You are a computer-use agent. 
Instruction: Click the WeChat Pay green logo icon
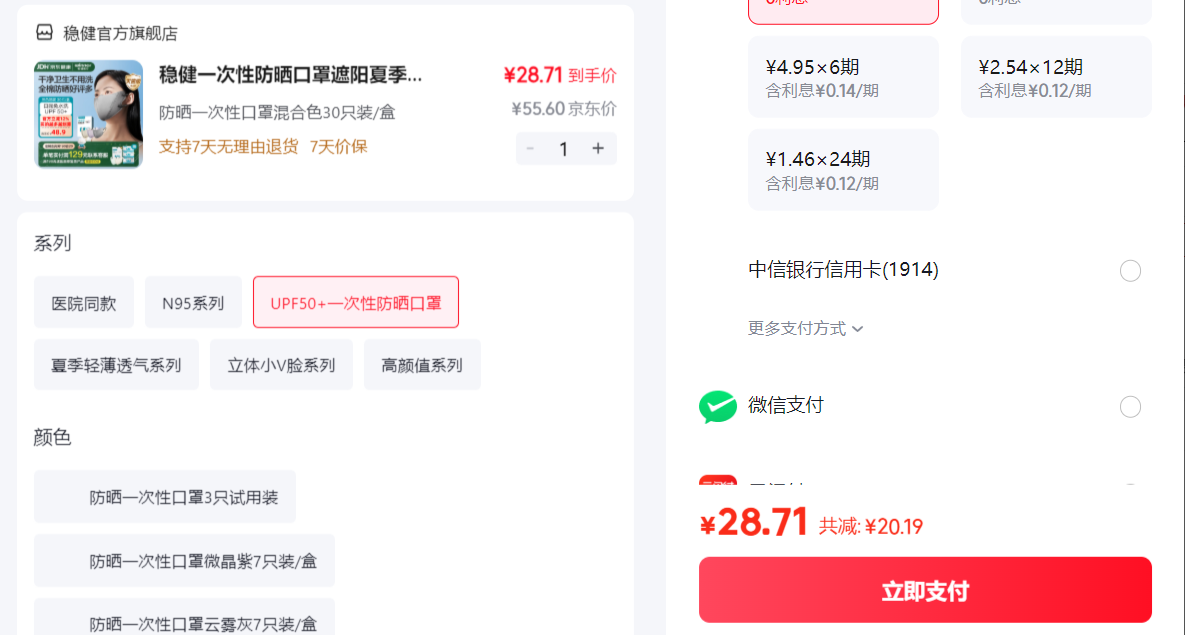[x=717, y=406]
